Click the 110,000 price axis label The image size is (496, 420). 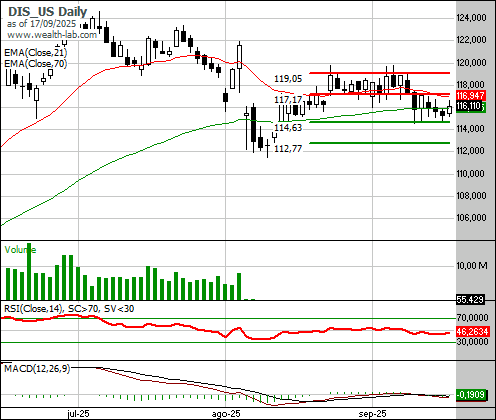[471, 174]
